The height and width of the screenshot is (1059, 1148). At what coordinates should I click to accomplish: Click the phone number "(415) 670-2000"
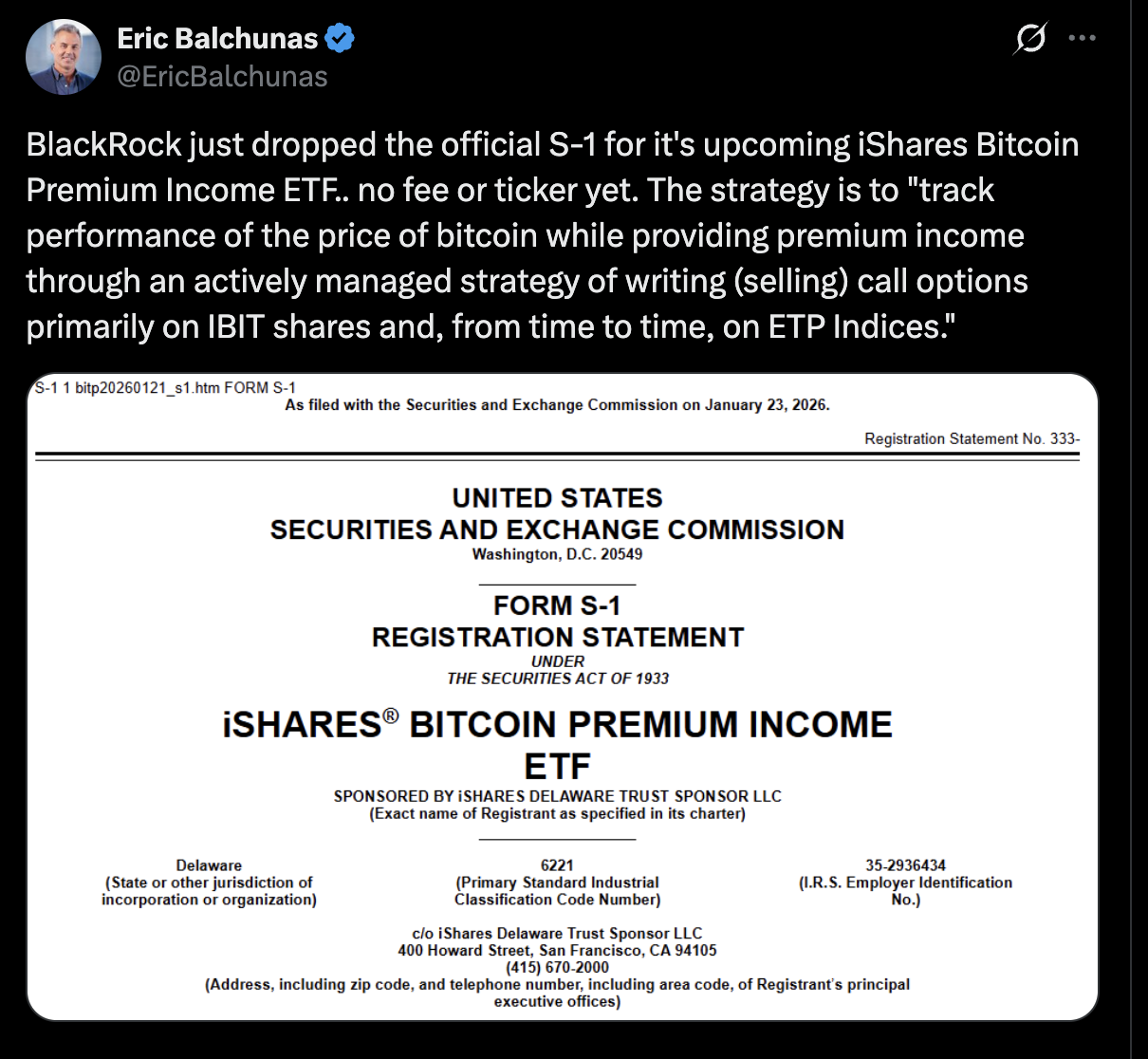pos(557,967)
